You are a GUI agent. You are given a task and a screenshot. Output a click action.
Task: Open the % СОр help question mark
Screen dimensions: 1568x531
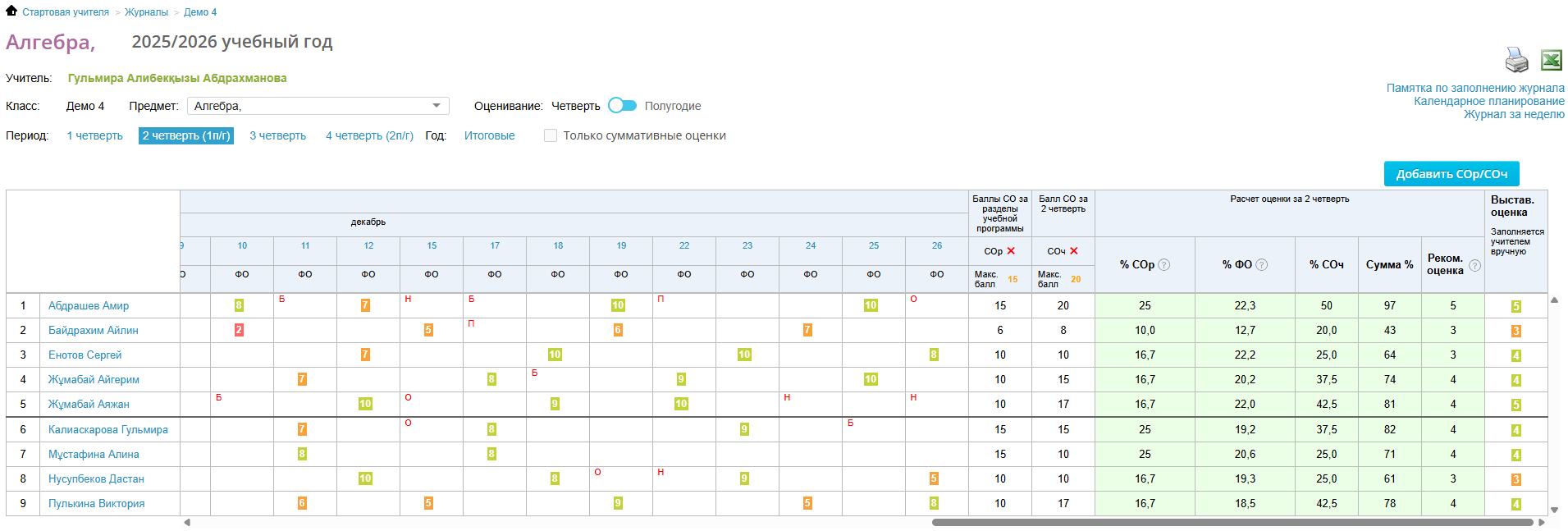1163,265
